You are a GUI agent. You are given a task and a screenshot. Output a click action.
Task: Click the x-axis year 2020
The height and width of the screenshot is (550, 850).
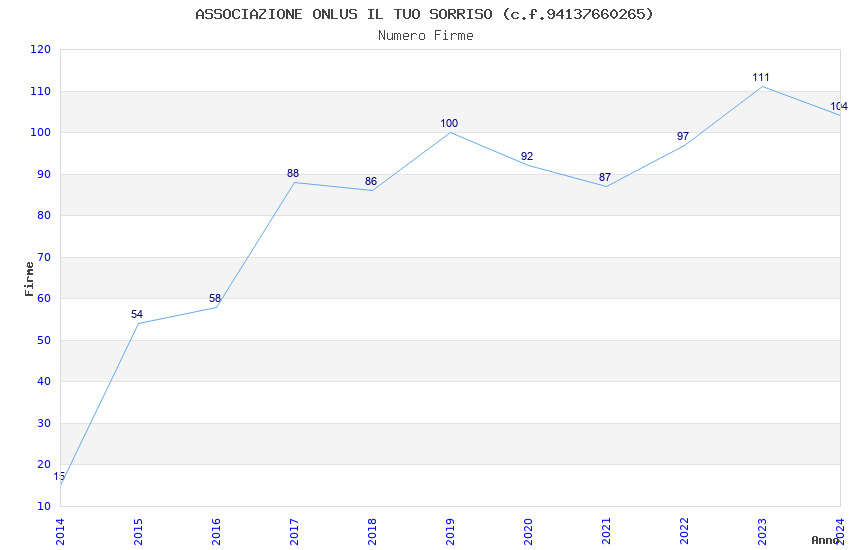click(x=529, y=532)
